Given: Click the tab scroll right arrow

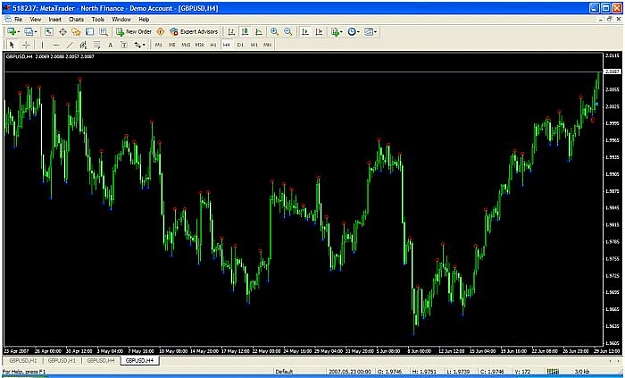Looking at the screenshot, I should pyautogui.click(x=618, y=360).
